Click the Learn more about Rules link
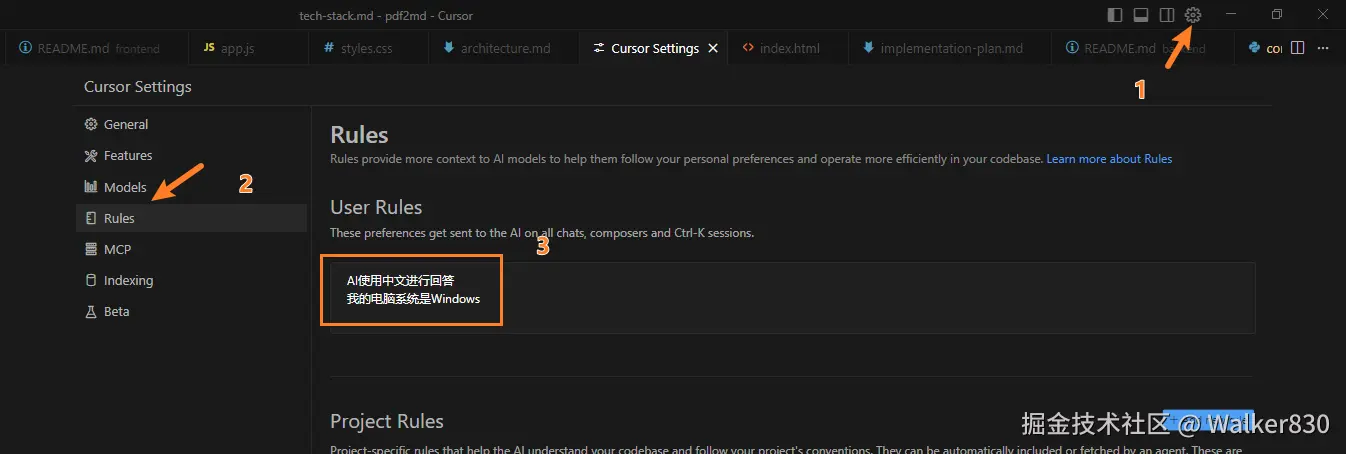Image resolution: width=1346 pixels, height=454 pixels. click(x=1109, y=159)
